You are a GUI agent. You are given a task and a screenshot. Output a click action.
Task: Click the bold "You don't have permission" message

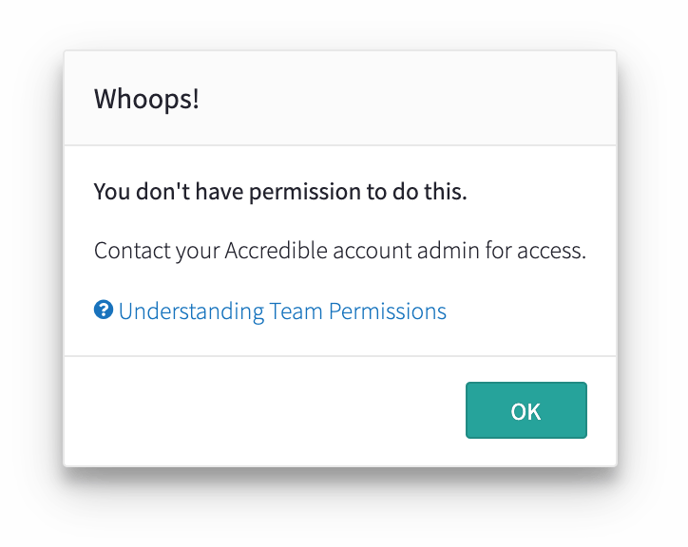280,191
